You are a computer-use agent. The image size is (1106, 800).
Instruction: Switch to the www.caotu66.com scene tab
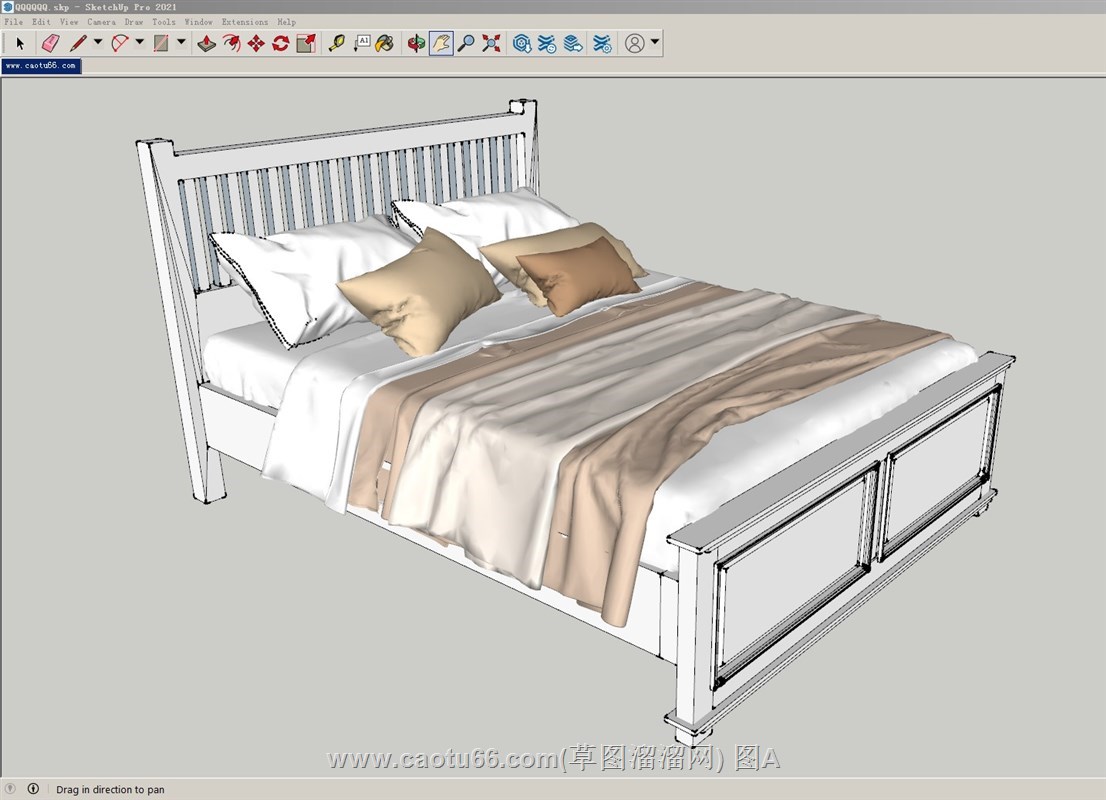(41, 66)
